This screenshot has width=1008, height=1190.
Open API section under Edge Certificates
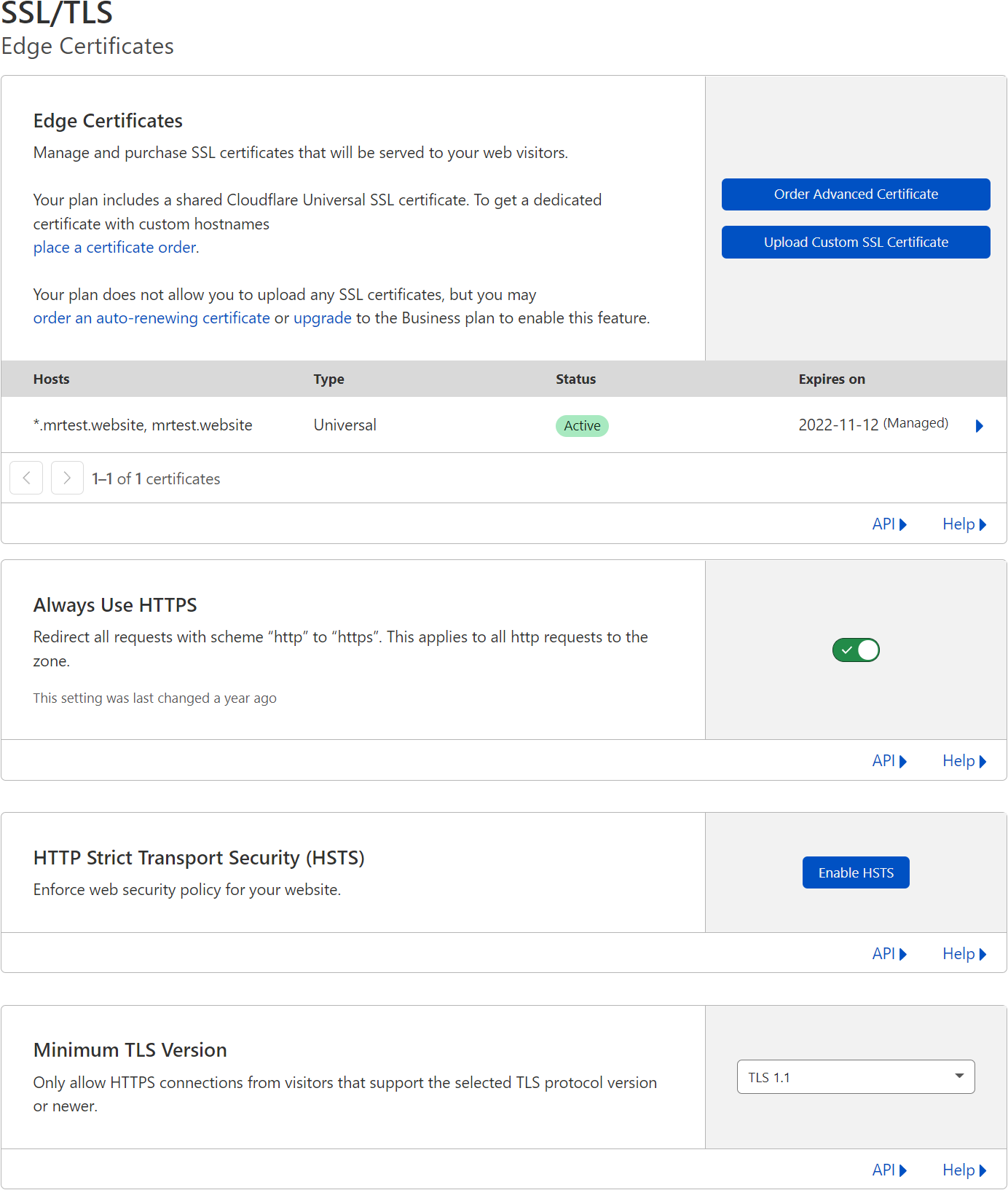(x=889, y=524)
